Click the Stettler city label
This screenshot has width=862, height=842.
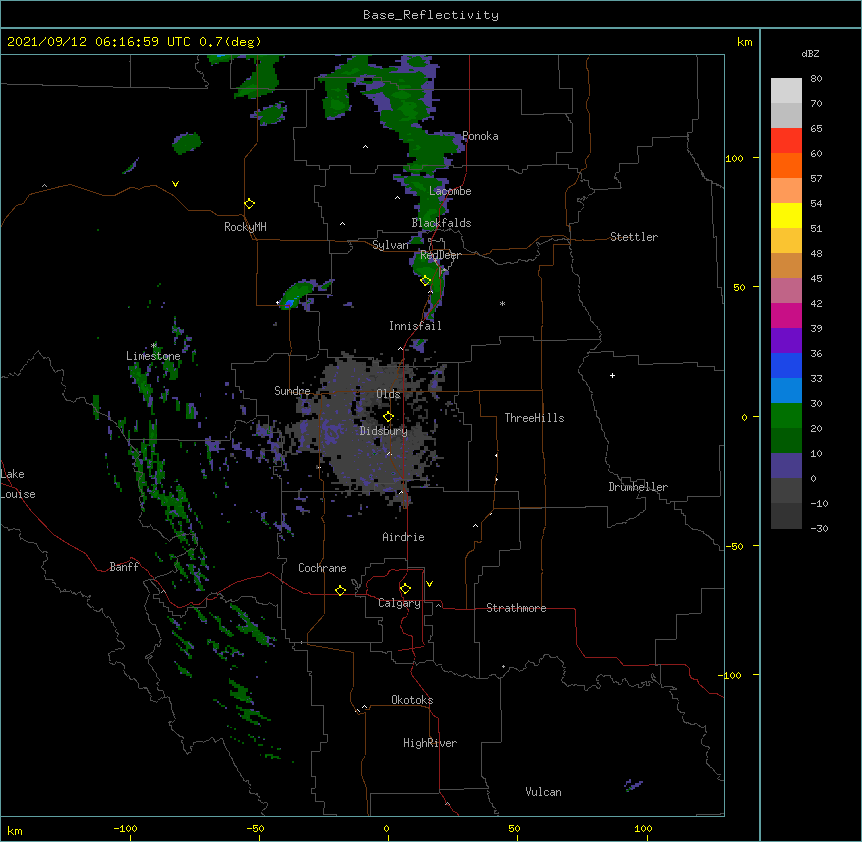(634, 237)
